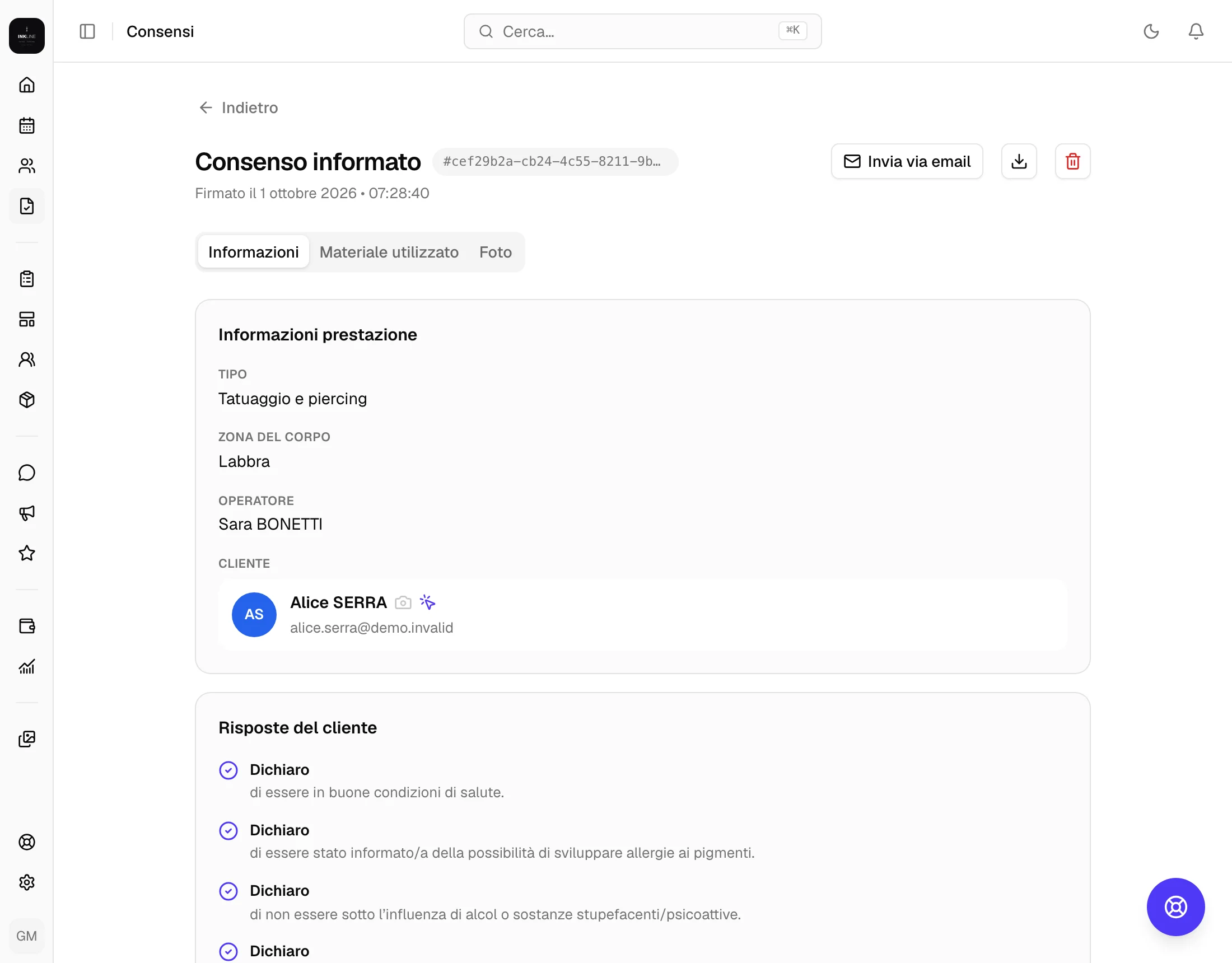Switch to the Materiale utilizzato tab
The height and width of the screenshot is (963, 1232).
(389, 252)
